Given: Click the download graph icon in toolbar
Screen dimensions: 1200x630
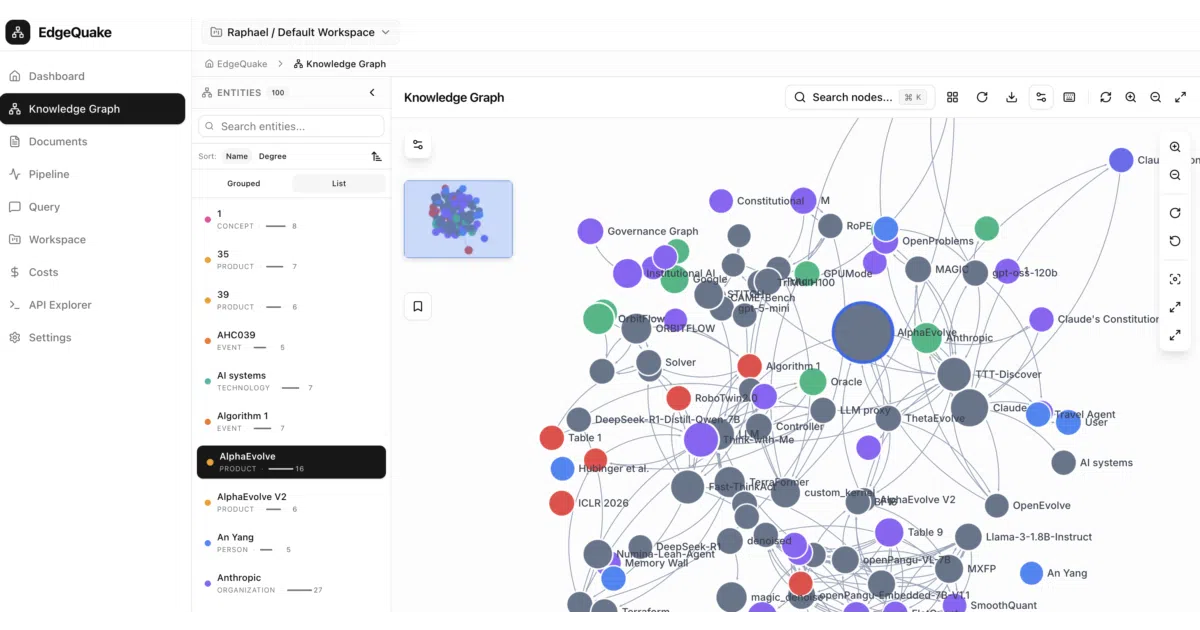Looking at the screenshot, I should (1011, 97).
